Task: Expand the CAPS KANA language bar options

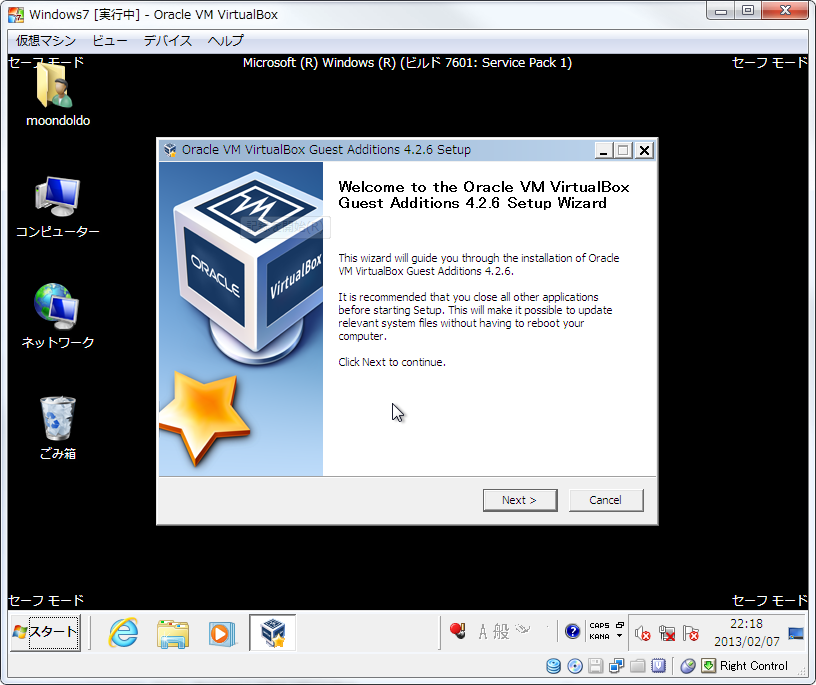Action: click(620, 636)
